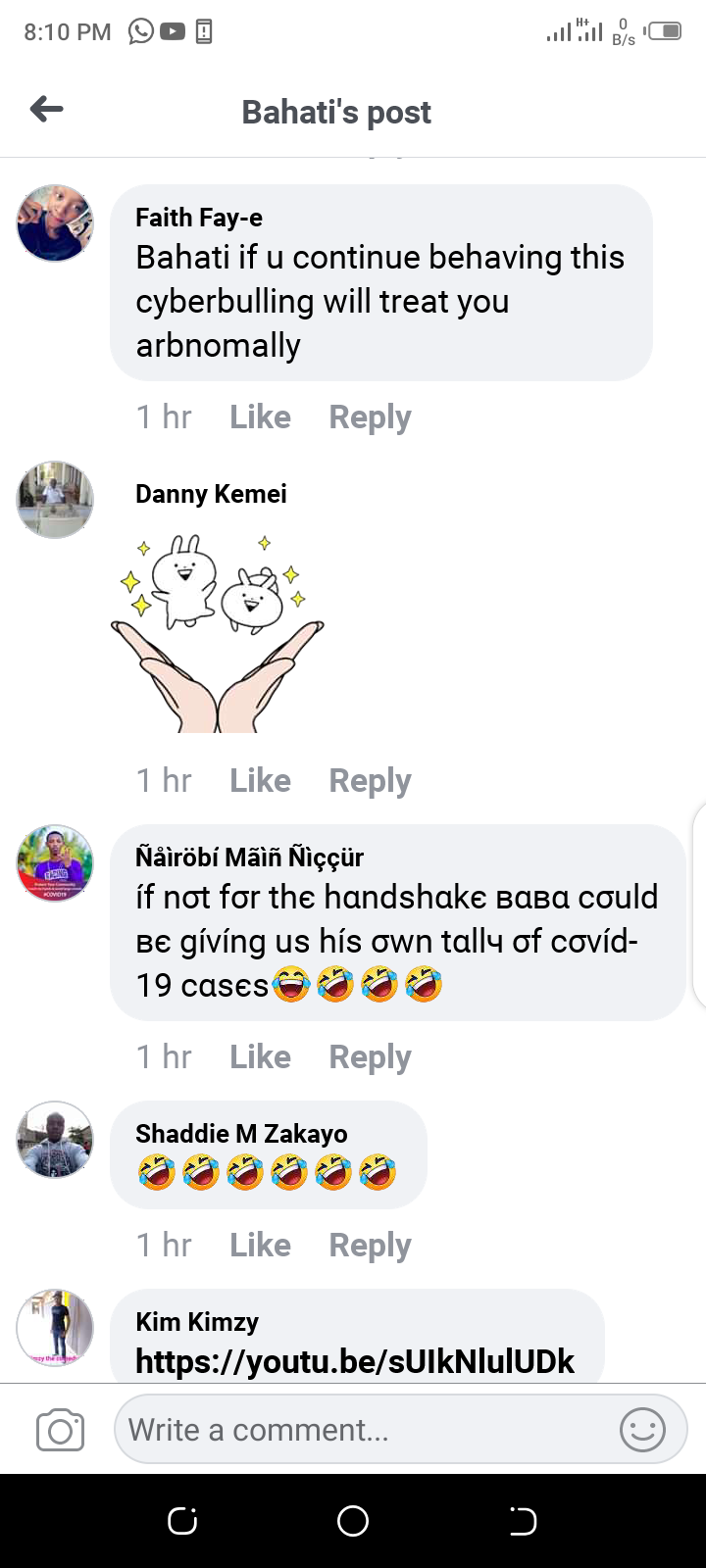Open Danny Kemei's name link
This screenshot has height=1568, width=706.
(211, 494)
